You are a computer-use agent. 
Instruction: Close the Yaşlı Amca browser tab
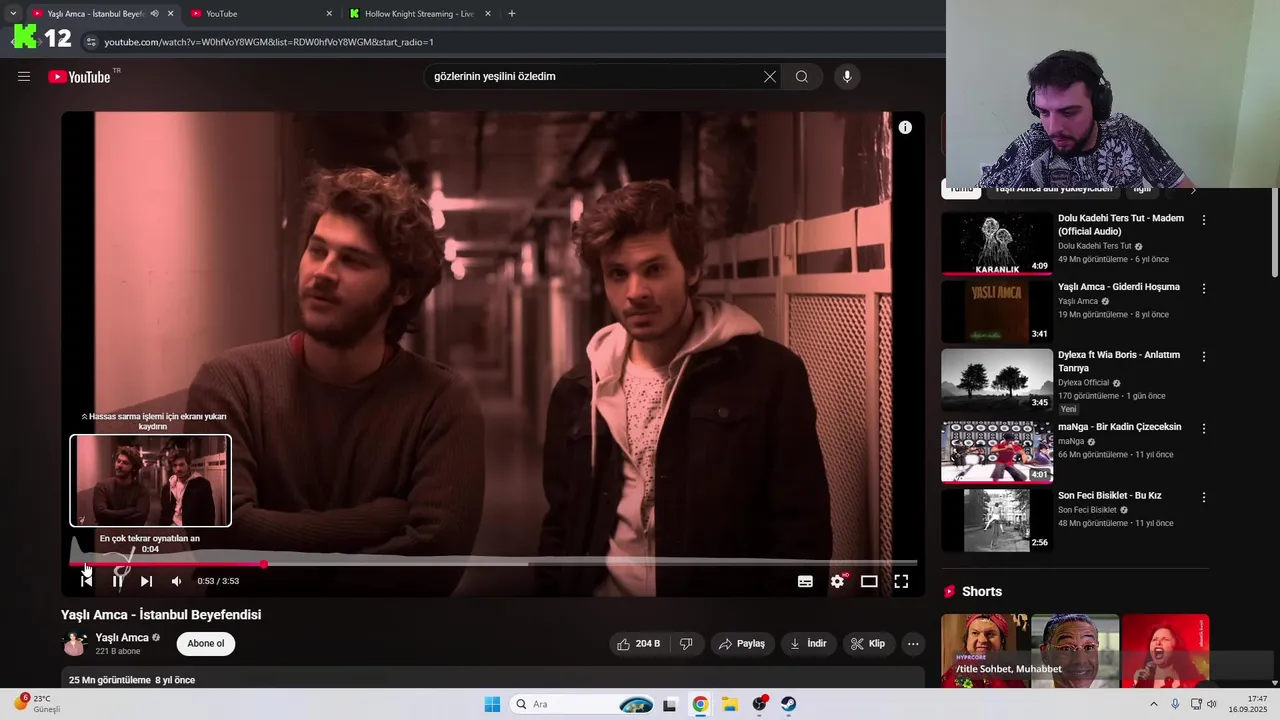[x=170, y=14]
